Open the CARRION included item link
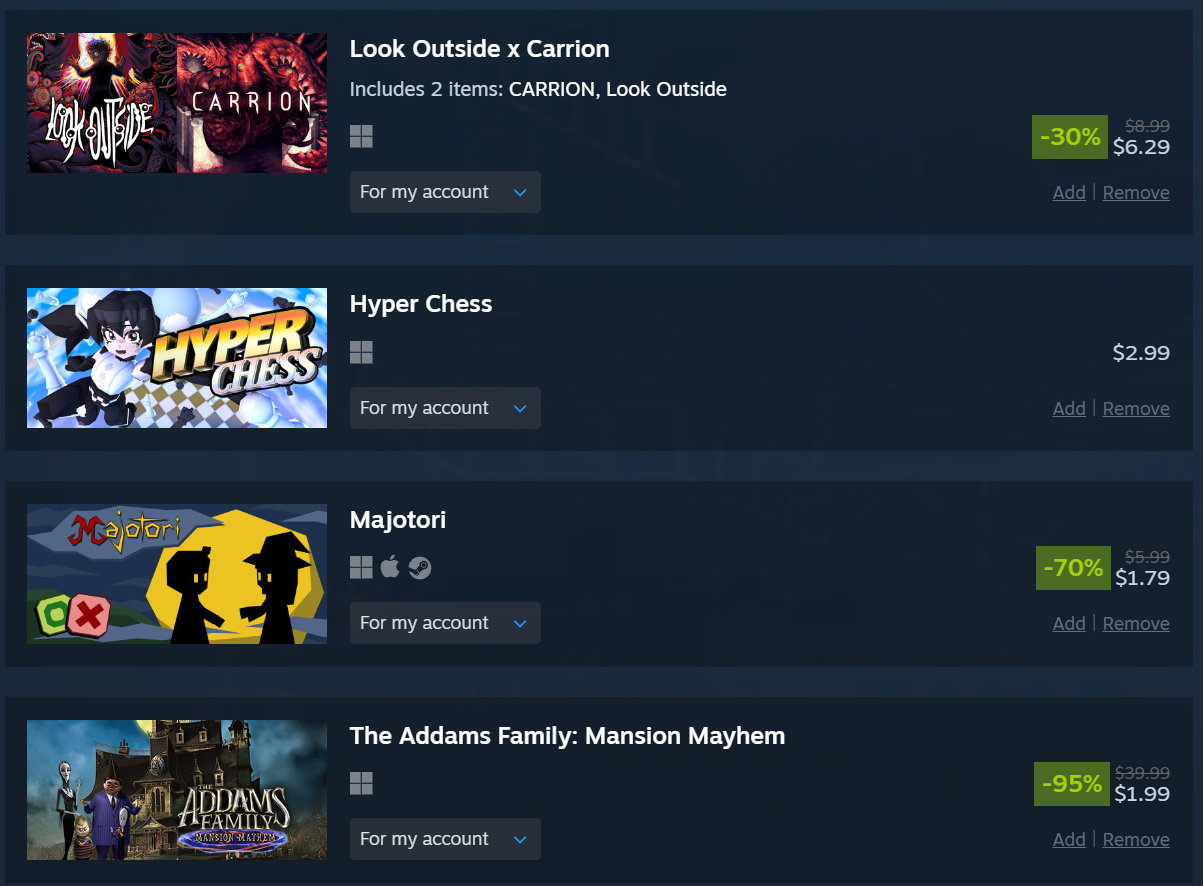The image size is (1203, 886). click(x=552, y=89)
